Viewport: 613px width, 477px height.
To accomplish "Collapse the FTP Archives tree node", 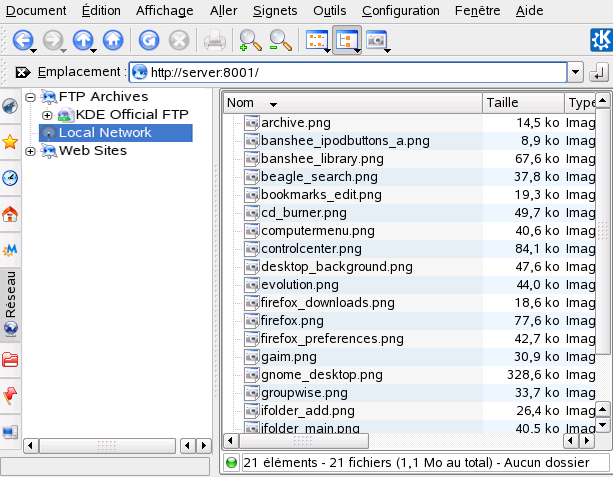I will point(31,97).
